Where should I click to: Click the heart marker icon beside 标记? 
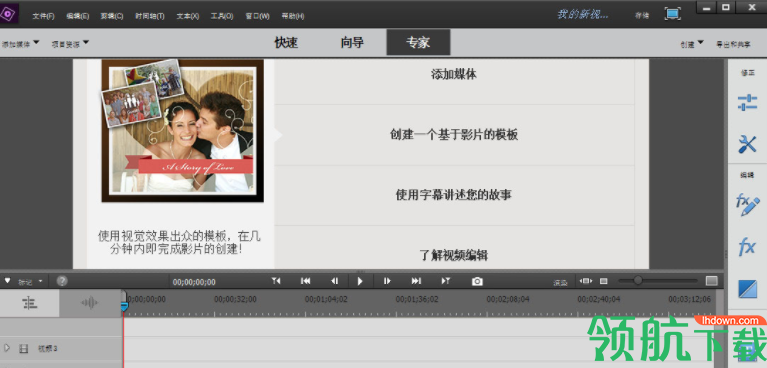click(x=7, y=281)
